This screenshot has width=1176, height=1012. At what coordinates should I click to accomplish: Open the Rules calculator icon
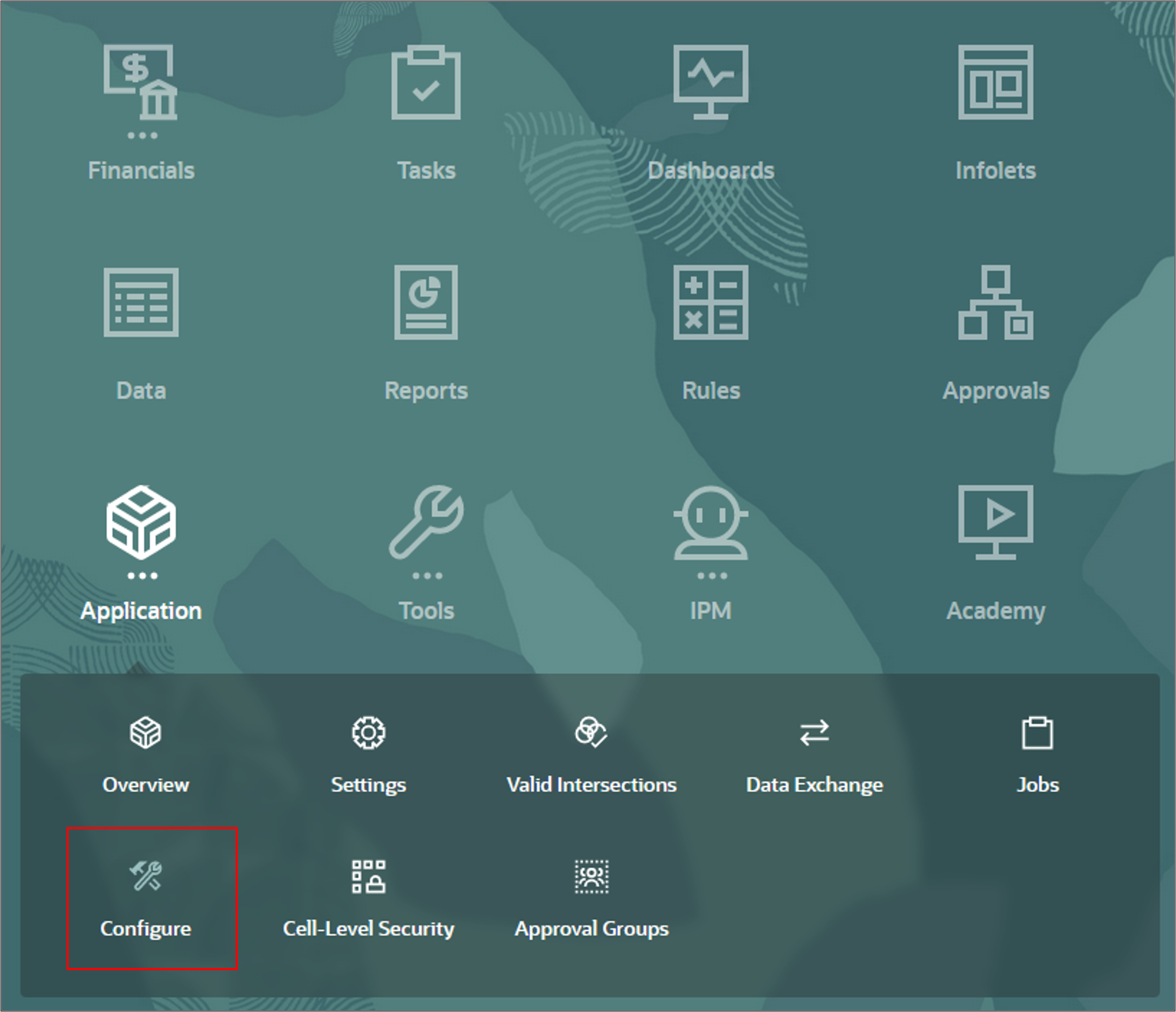711,302
